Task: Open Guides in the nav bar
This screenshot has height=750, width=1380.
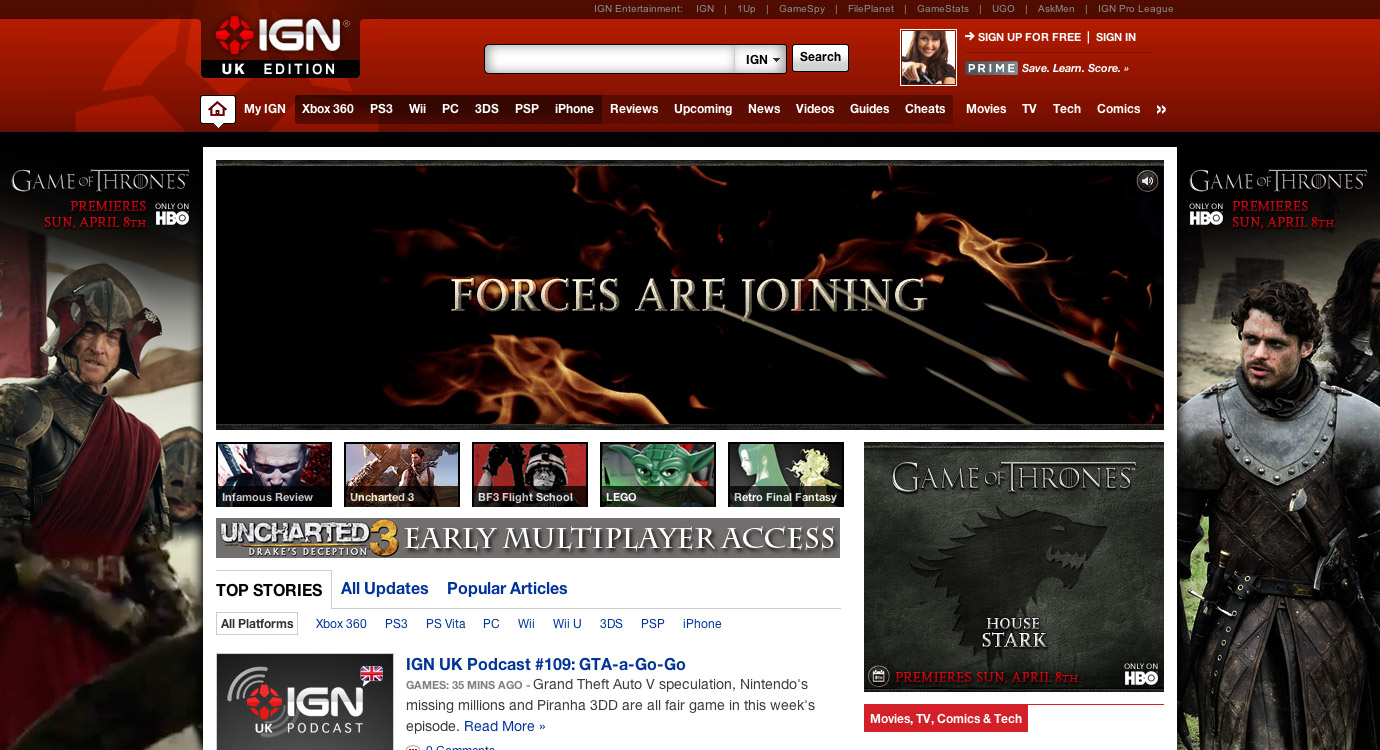Action: 869,109
